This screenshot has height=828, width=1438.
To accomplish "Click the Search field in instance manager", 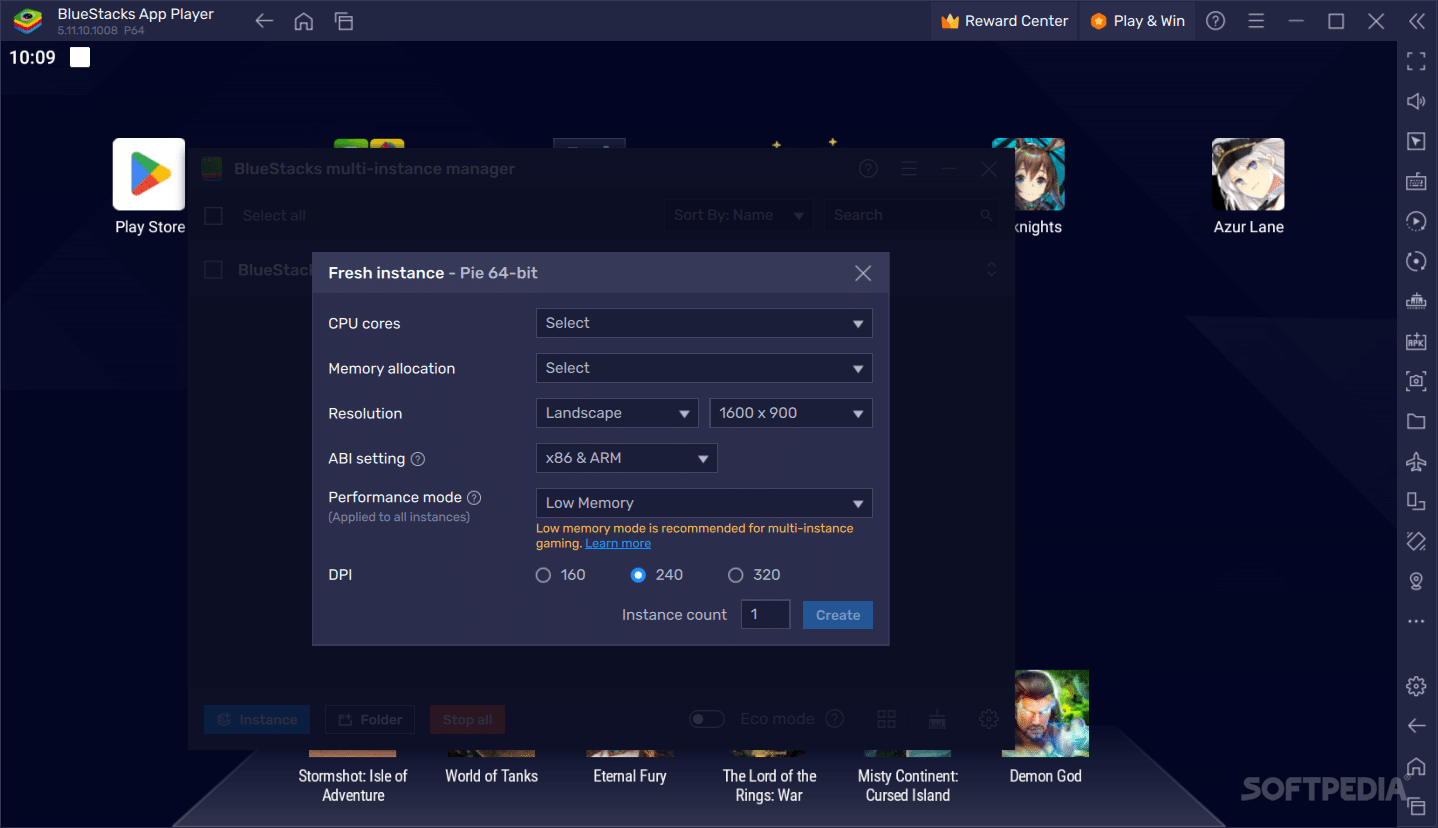I will (912, 215).
